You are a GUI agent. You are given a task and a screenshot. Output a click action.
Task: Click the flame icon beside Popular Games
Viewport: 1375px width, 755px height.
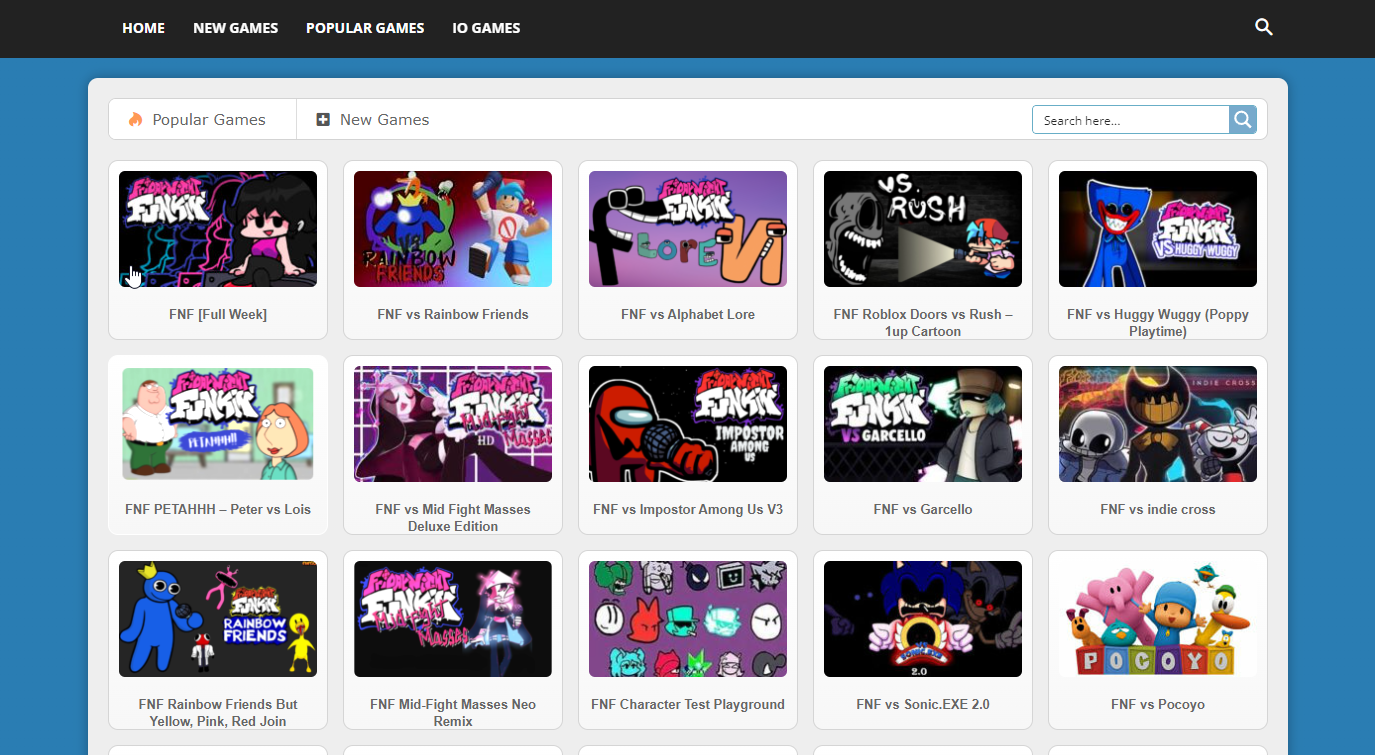136,120
